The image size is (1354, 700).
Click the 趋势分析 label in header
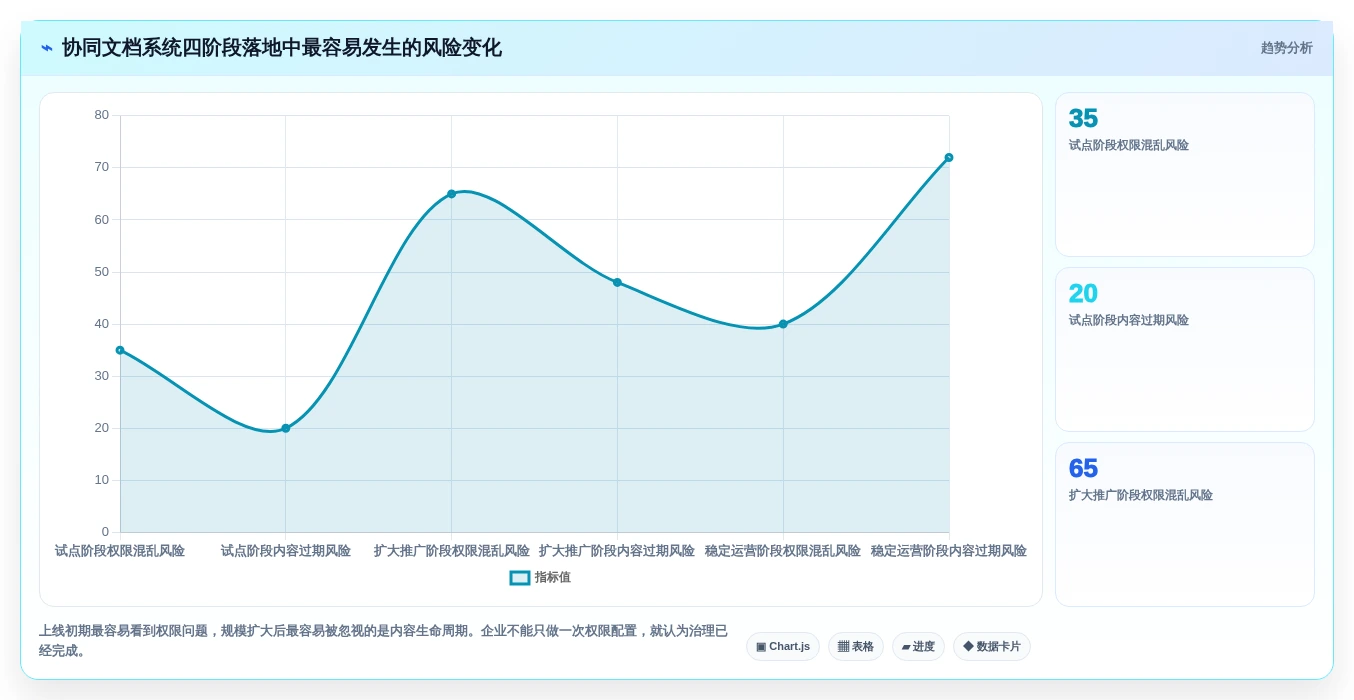1286,48
